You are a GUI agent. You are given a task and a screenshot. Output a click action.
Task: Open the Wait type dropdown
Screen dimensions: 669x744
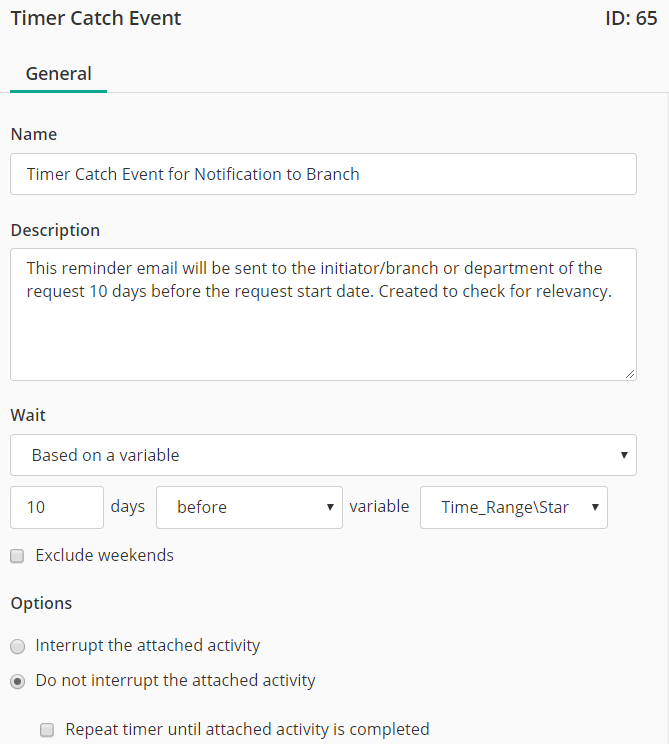pyautogui.click(x=323, y=455)
